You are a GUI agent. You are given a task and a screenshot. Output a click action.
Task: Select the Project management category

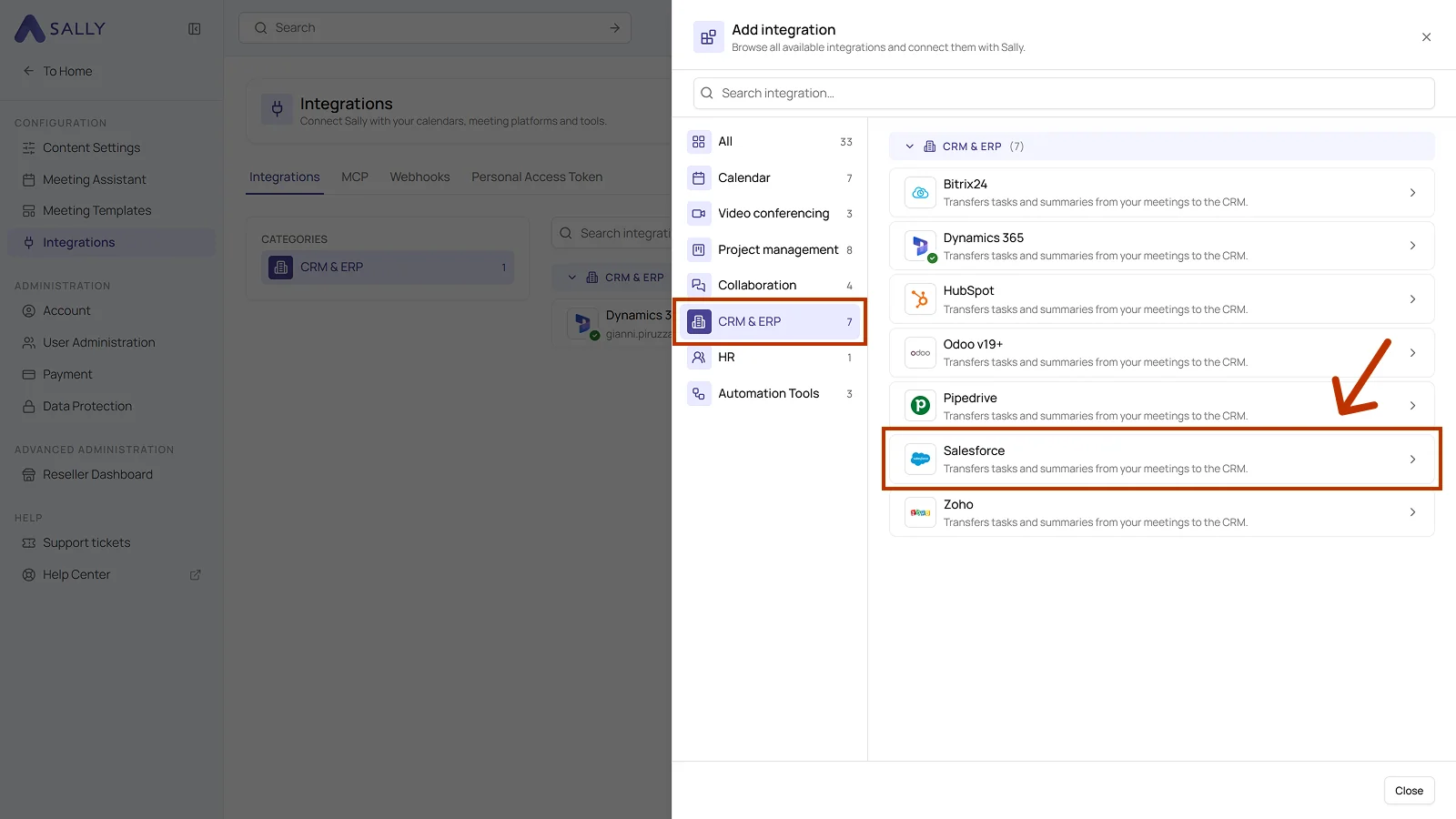[x=770, y=249]
